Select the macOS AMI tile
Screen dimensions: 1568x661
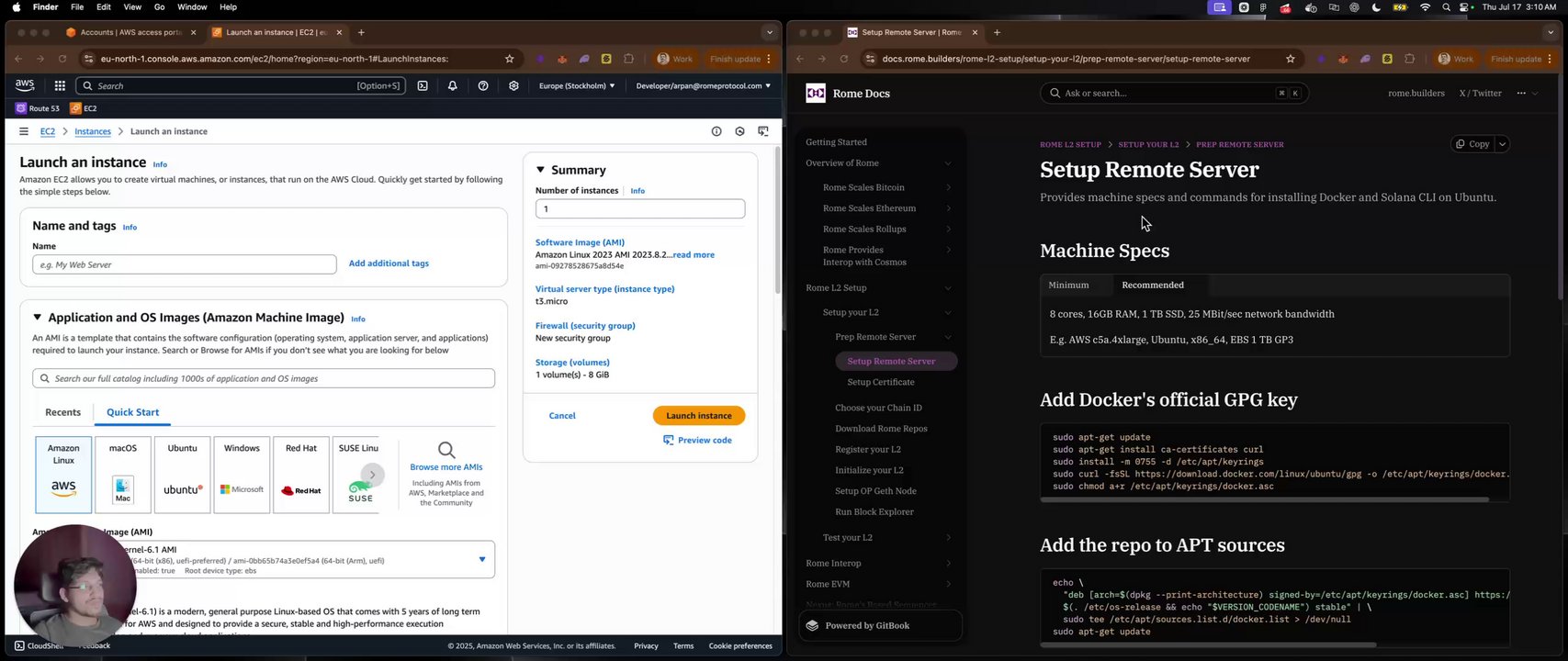123,475
